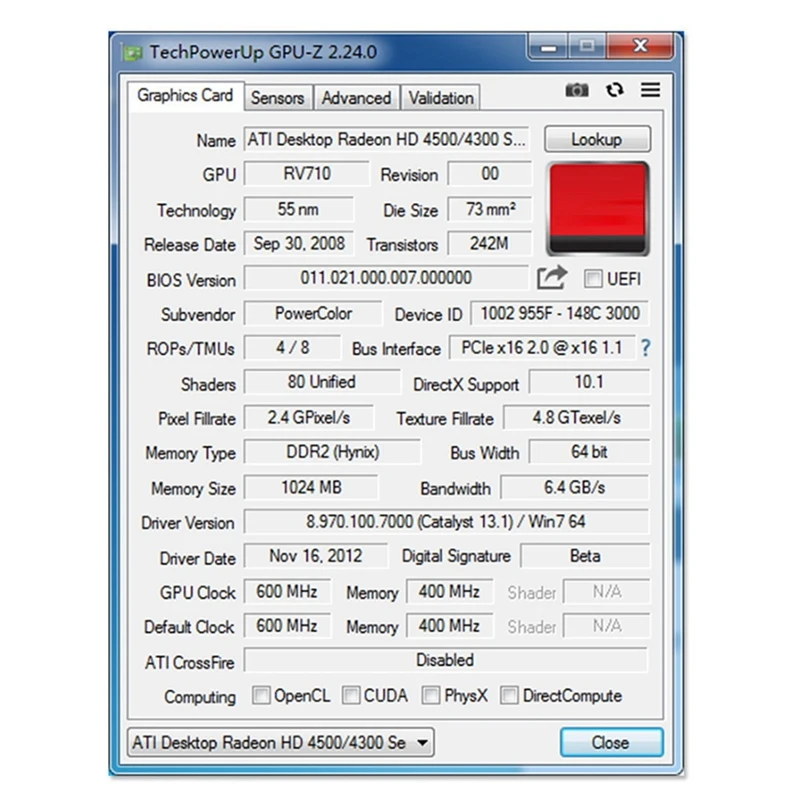800x800 pixels.
Task: Click the ATI CrossFire Disabled field
Action: click(x=446, y=660)
